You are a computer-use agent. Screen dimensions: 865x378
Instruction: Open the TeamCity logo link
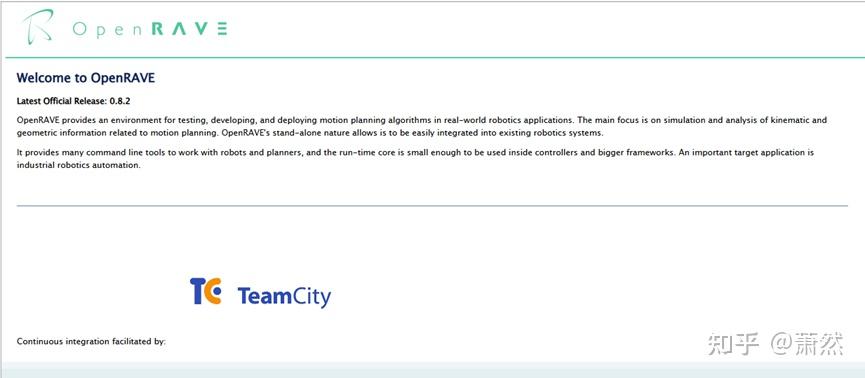(260, 292)
